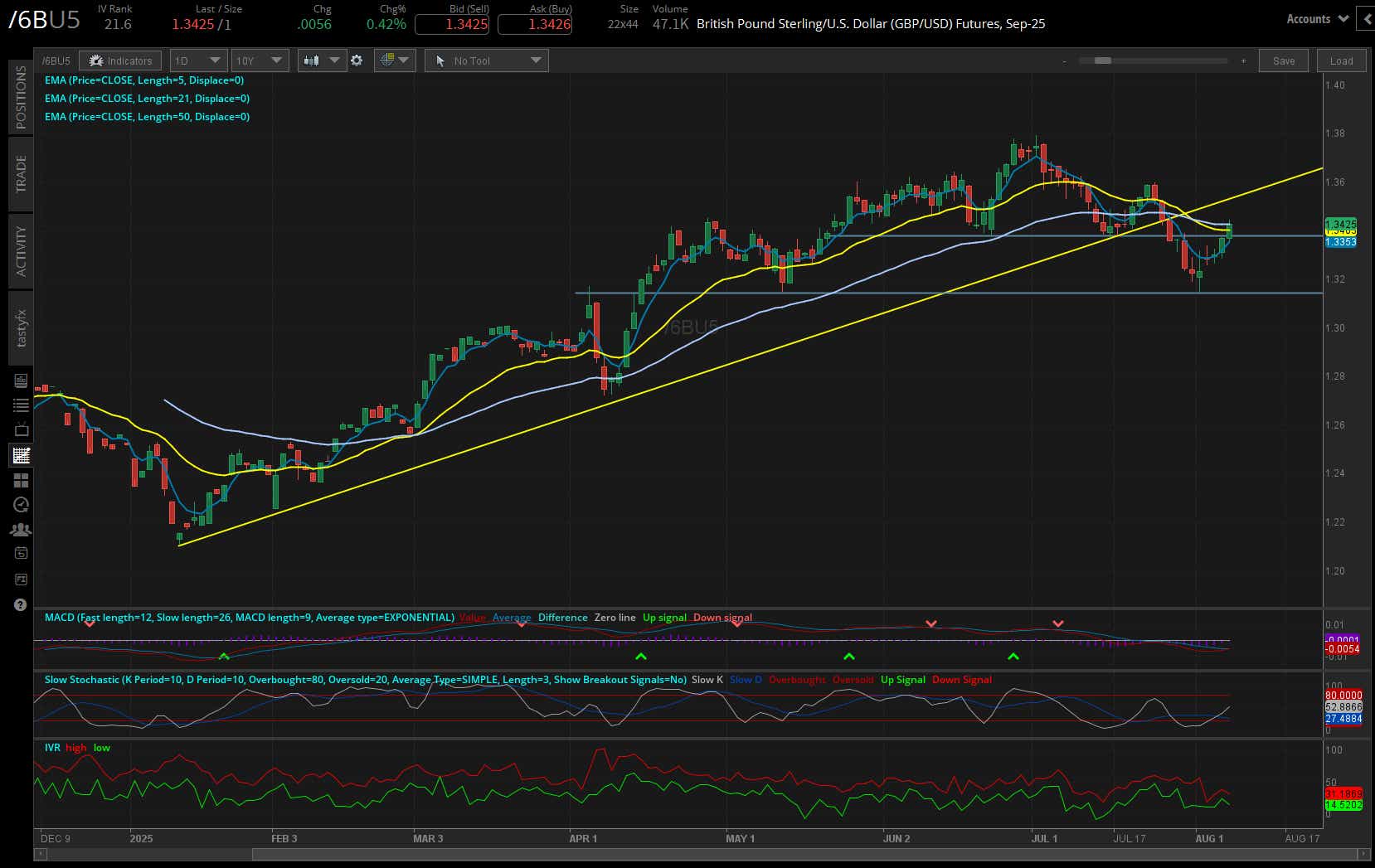Open the news feed sidebar icon
This screenshot has height=868, width=1375.
click(21, 381)
